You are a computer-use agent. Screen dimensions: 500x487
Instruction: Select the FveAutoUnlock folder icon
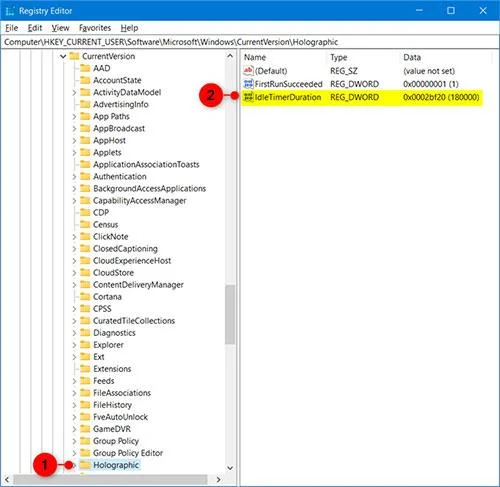pyautogui.click(x=85, y=417)
